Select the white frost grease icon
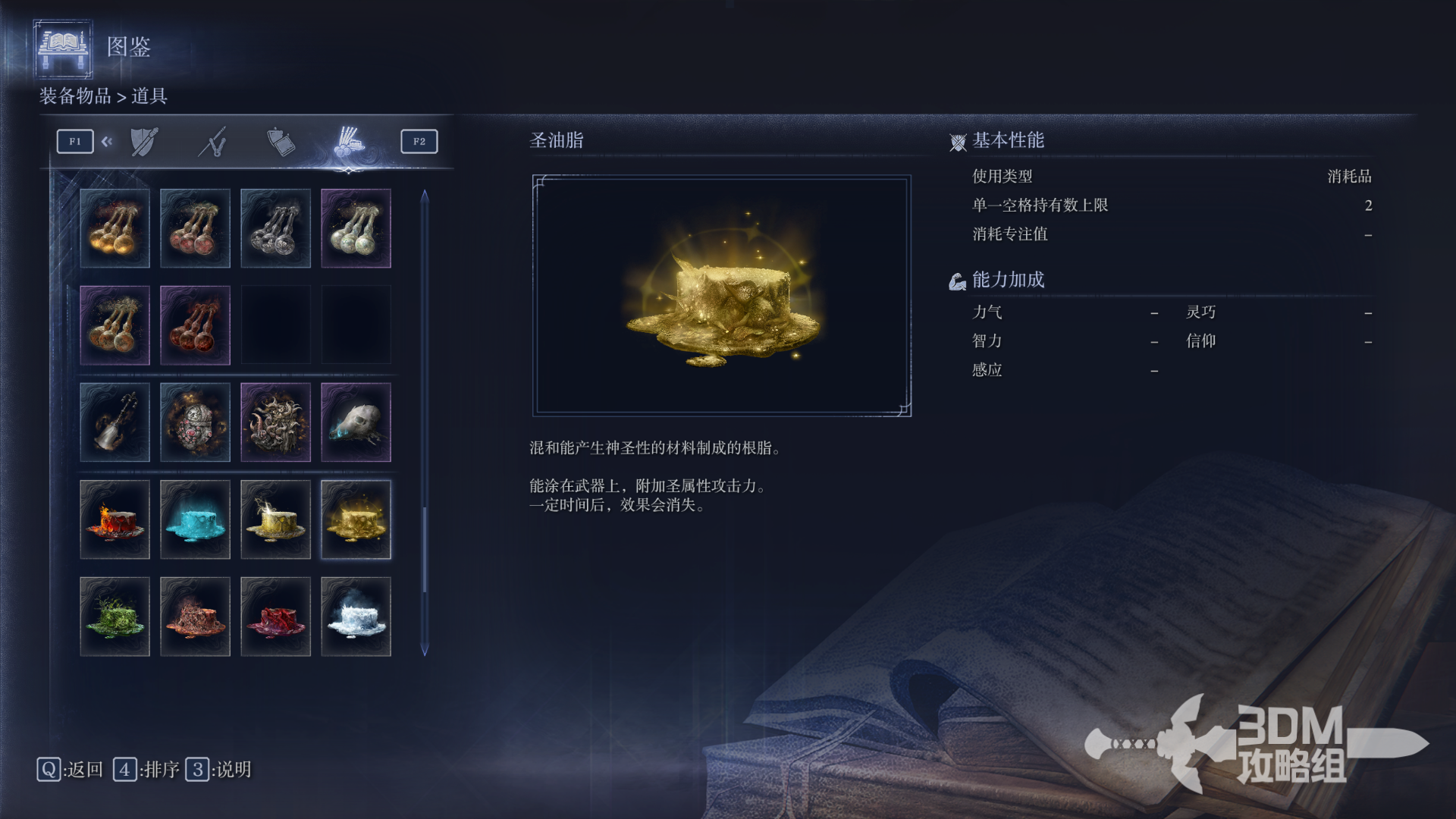The image size is (1456, 819). tap(356, 617)
